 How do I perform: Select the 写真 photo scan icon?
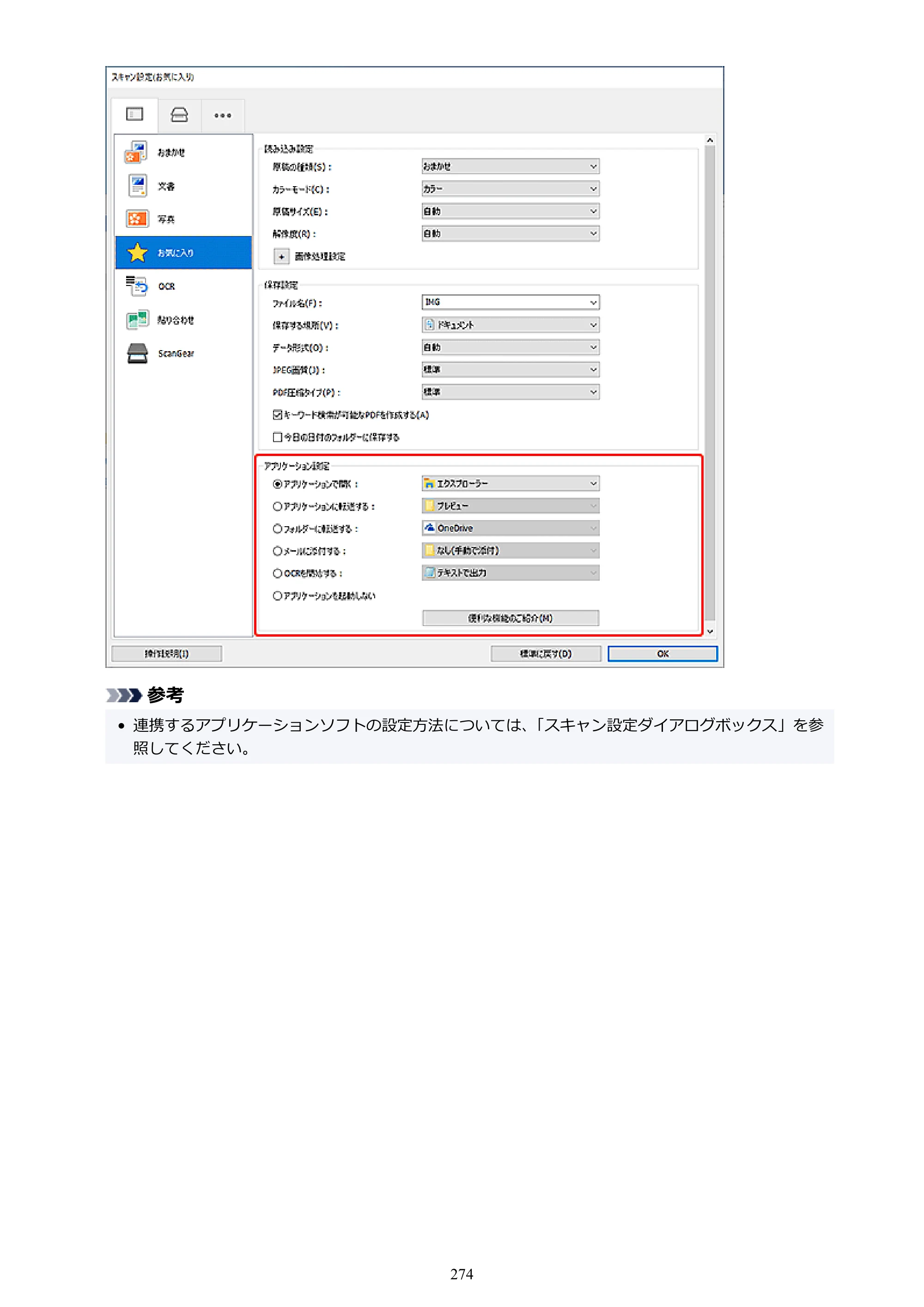pyautogui.click(x=137, y=219)
